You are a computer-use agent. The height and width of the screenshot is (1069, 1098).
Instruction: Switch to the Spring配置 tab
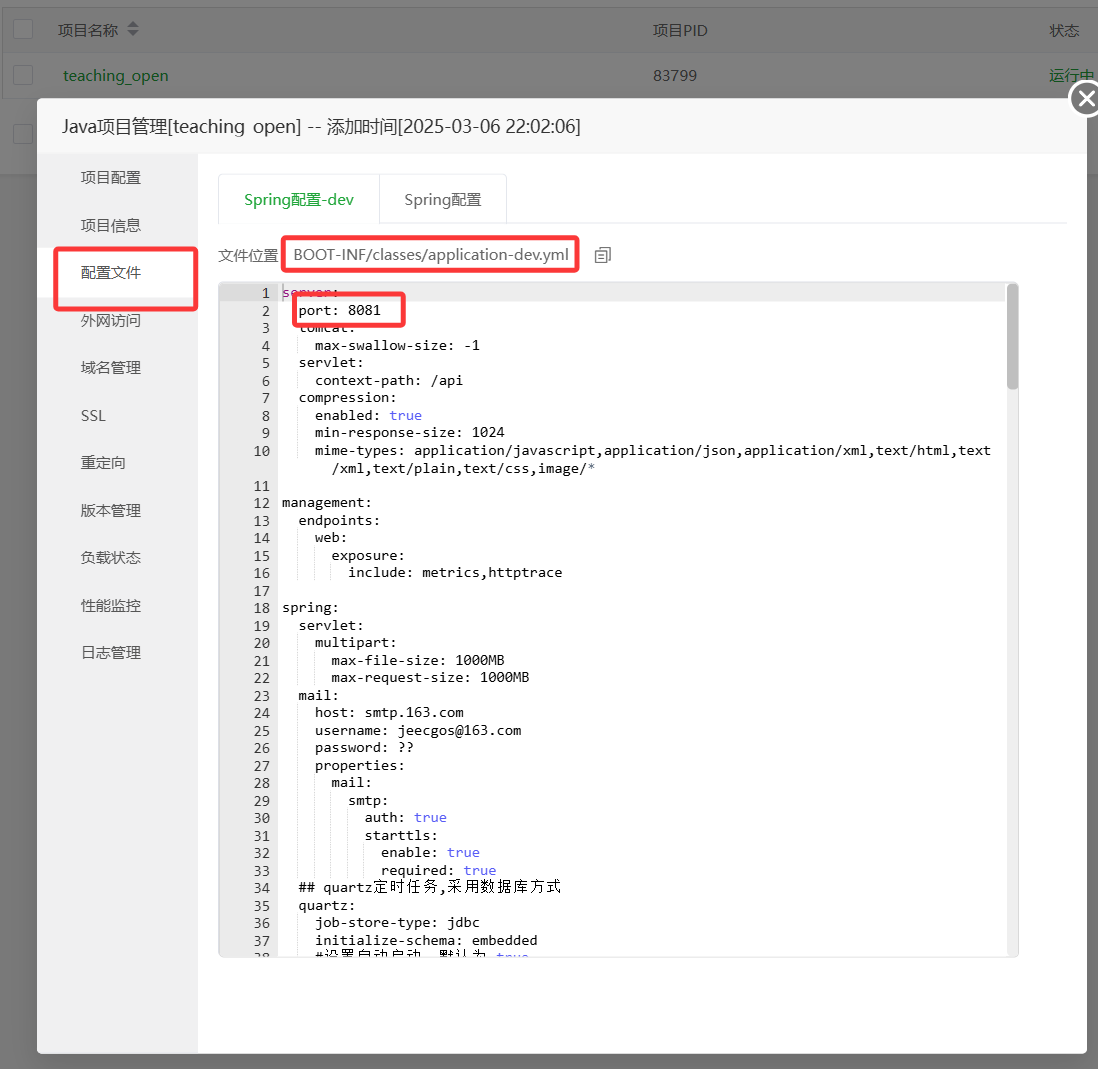442,199
